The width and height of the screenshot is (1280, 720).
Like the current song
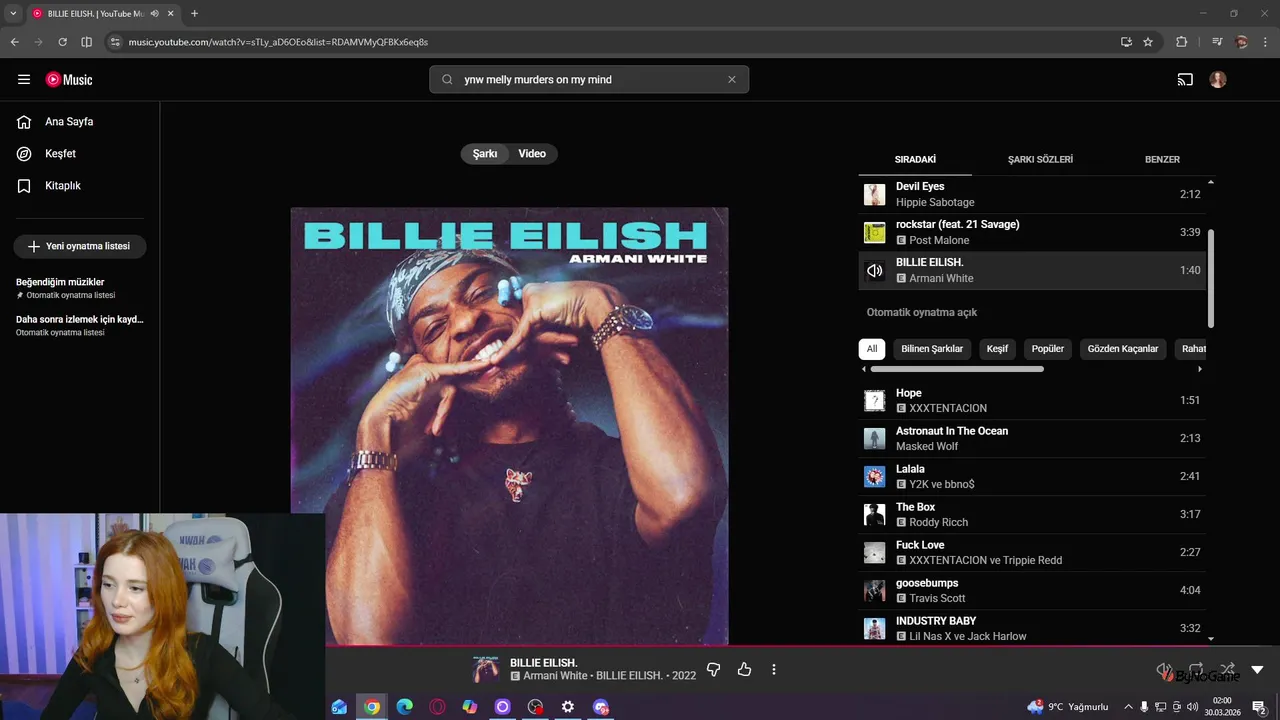pyautogui.click(x=744, y=670)
